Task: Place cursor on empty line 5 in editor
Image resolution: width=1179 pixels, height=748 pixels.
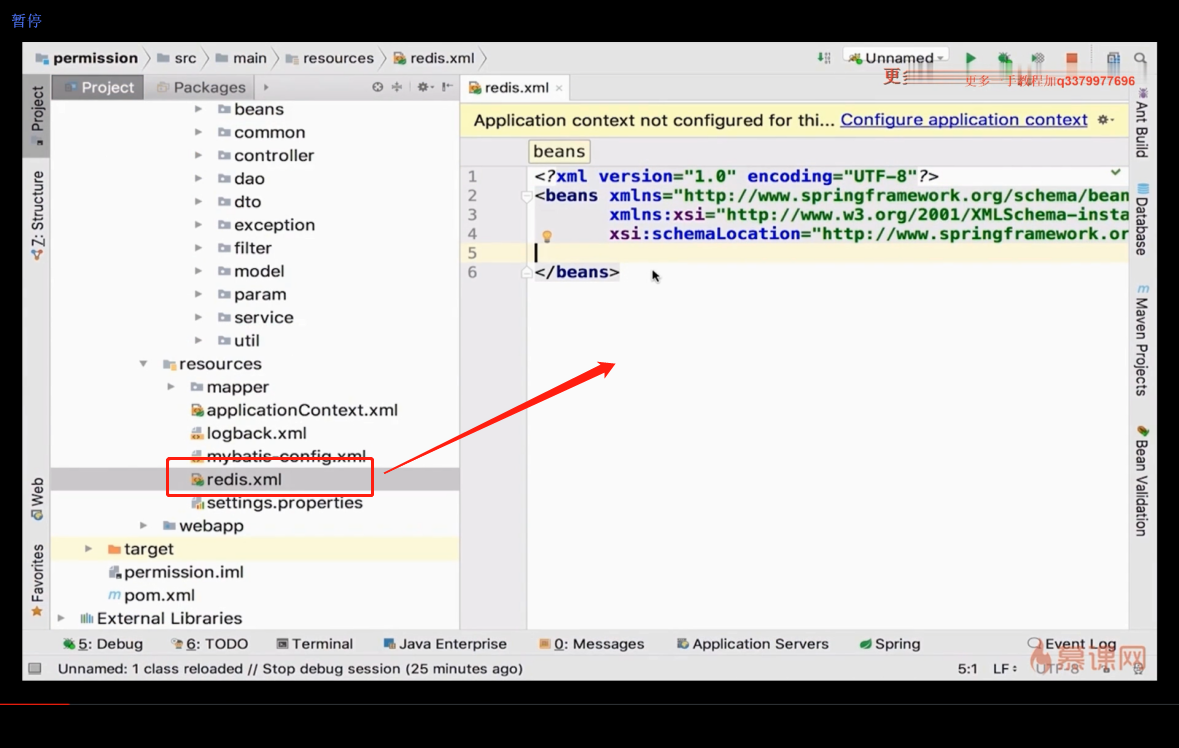Action: [x=827, y=253]
